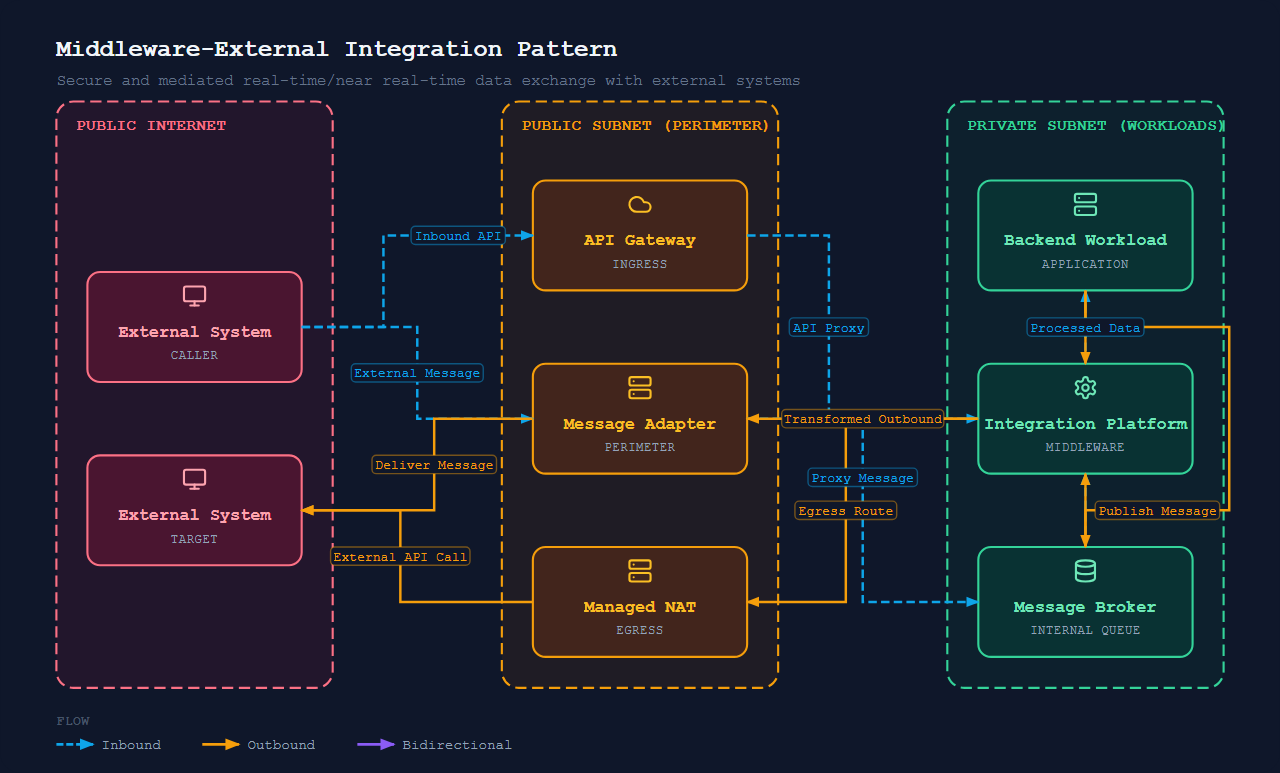Image resolution: width=1280 pixels, height=773 pixels.
Task: Click the server icon in Message Adapter node
Action: pos(640,388)
